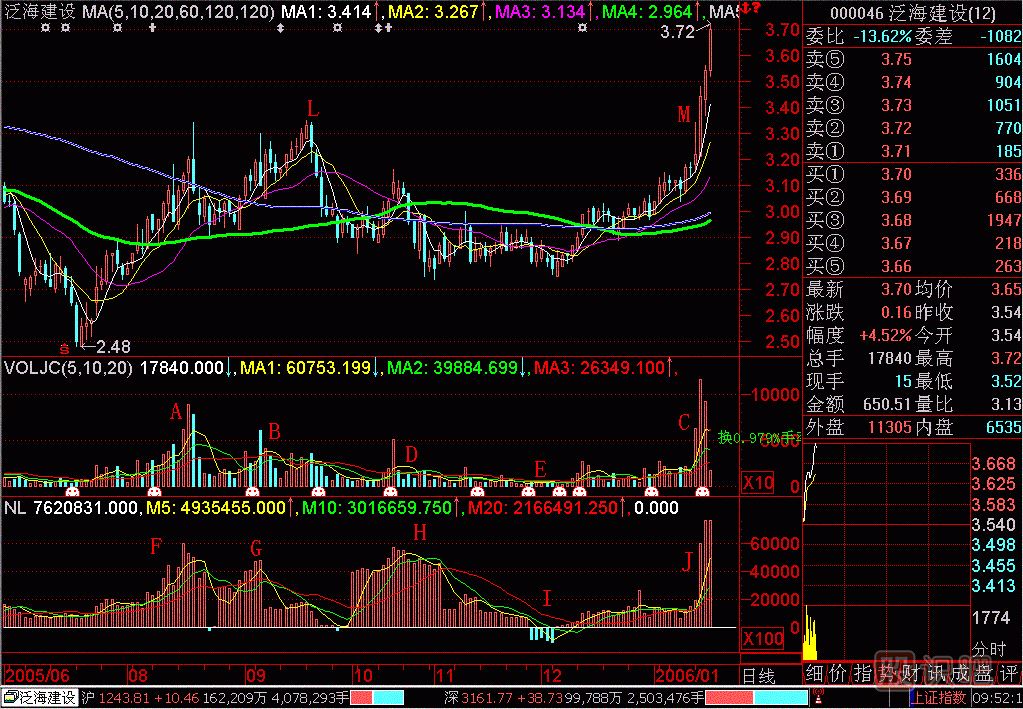Viewport: 1023px width, 709px height.
Task: Click the up-down arrow icon beside the help icon
Action: [x=745, y=8]
